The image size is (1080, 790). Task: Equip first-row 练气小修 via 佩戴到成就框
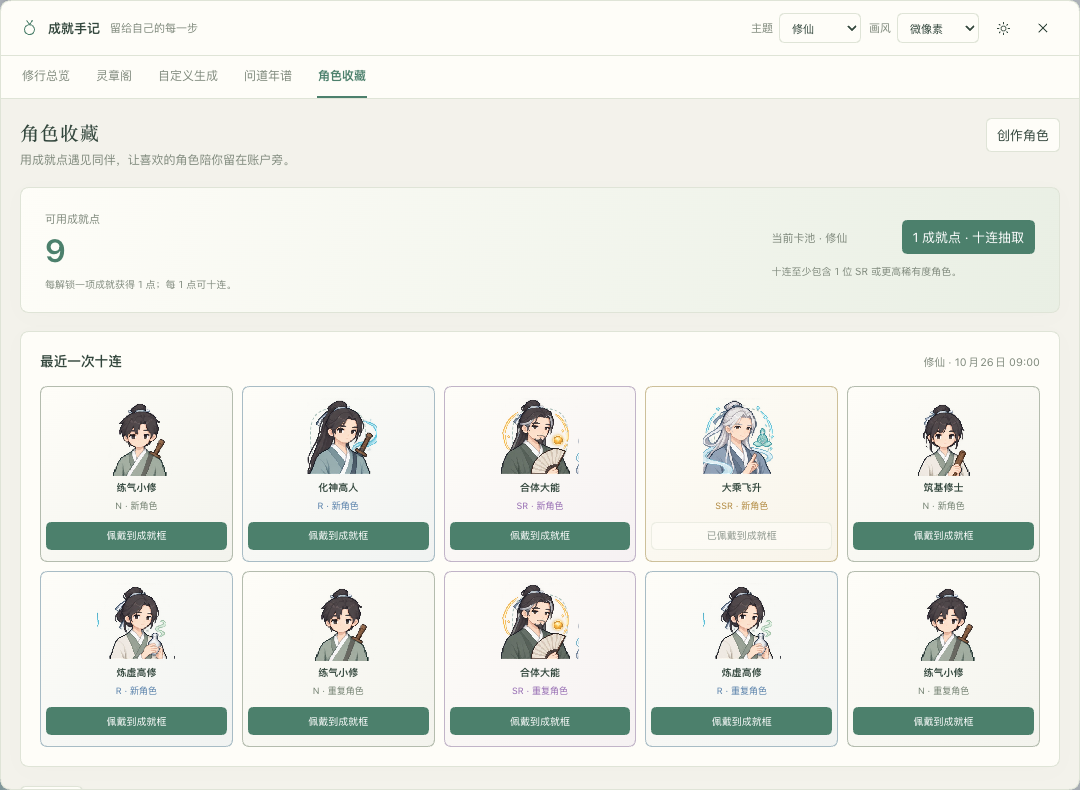coord(136,536)
